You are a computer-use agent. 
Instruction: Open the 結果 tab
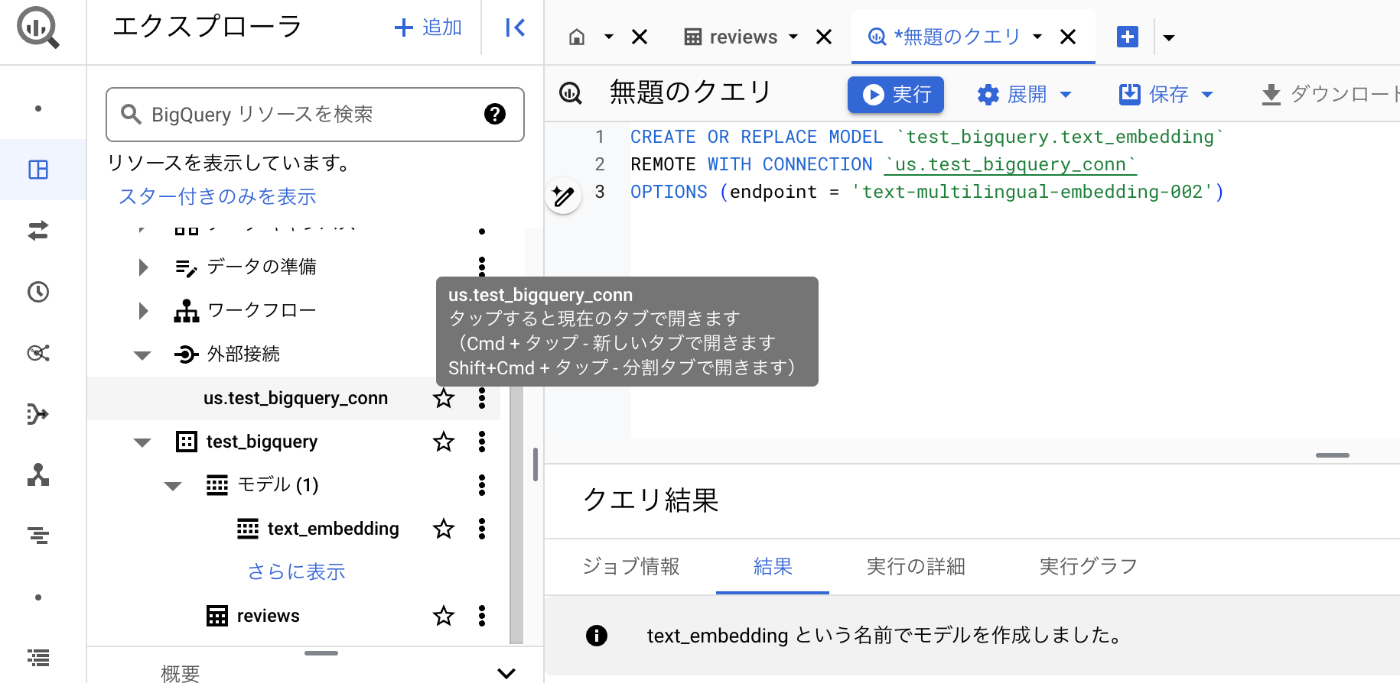click(x=773, y=566)
